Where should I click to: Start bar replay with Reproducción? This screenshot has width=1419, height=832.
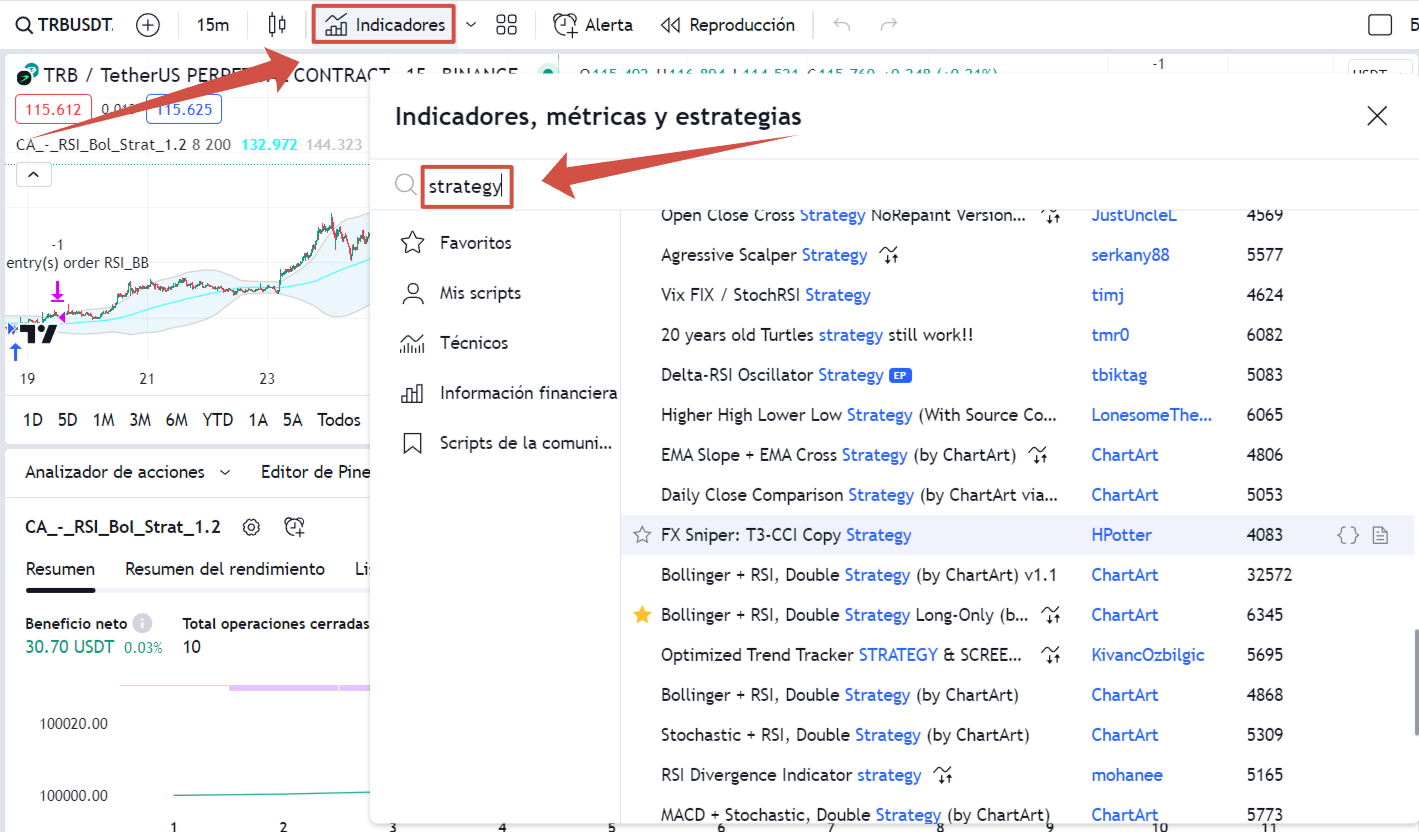728,25
